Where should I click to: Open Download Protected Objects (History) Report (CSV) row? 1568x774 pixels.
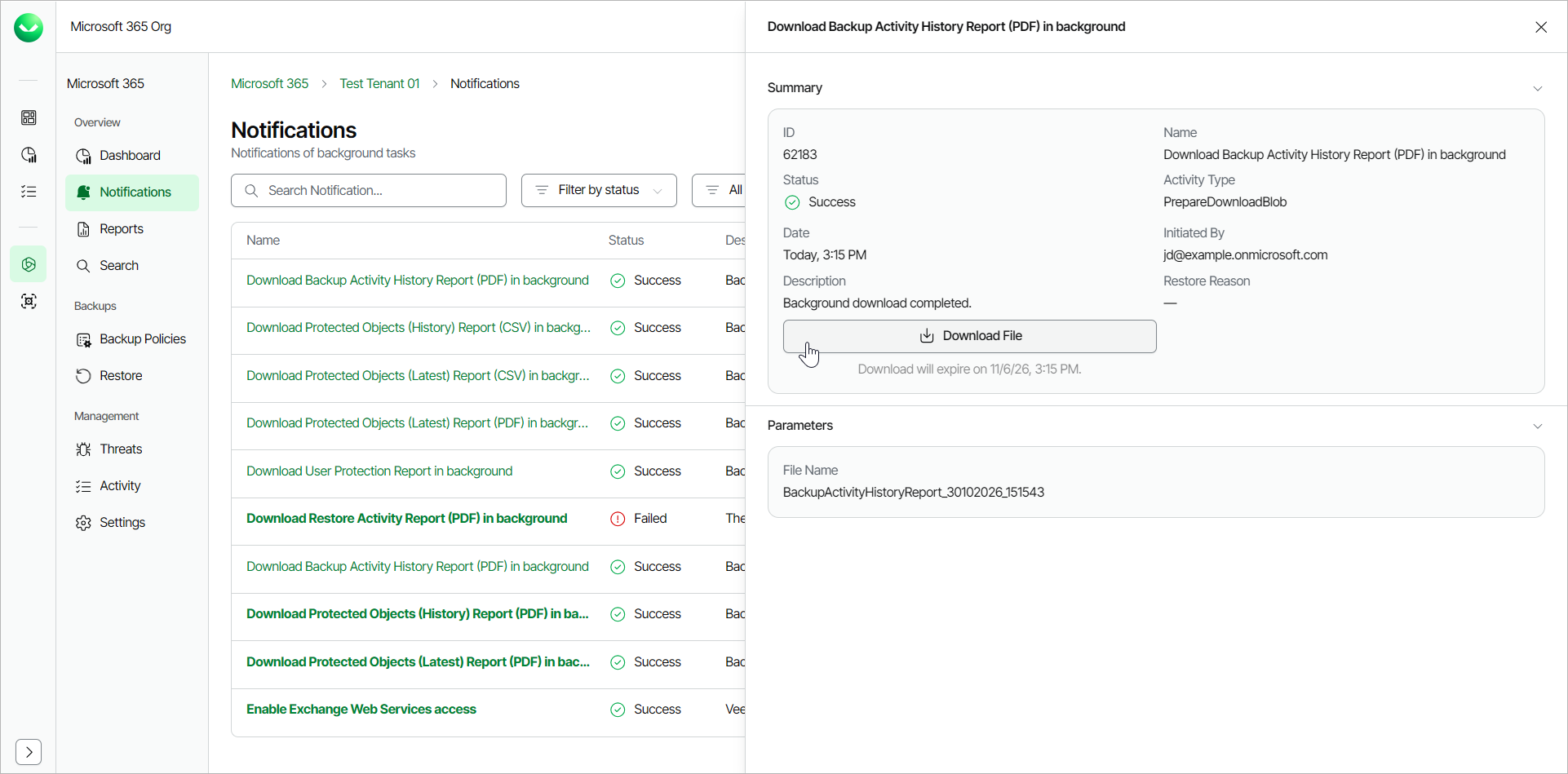click(419, 327)
